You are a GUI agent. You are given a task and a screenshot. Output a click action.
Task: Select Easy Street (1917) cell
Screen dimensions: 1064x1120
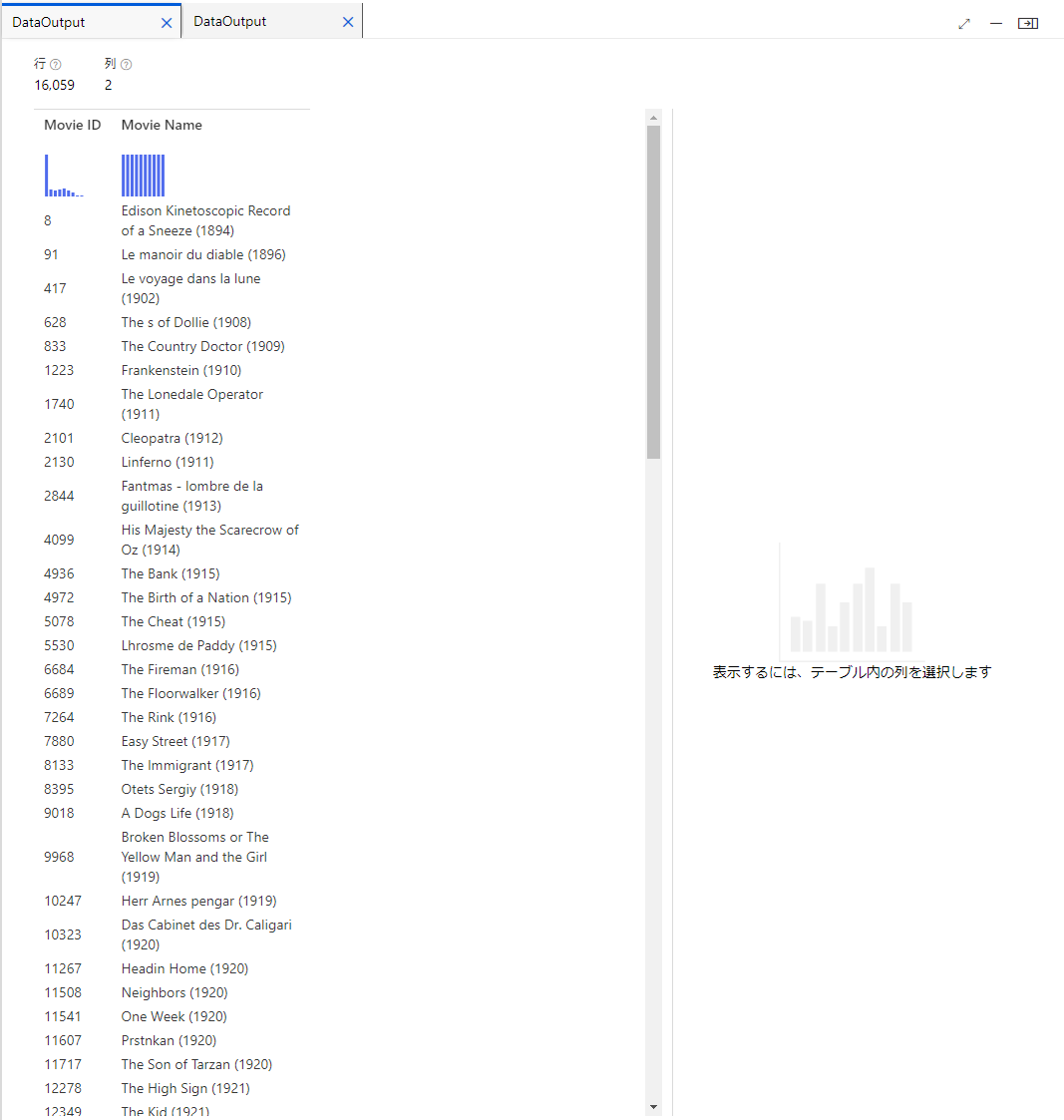tap(176, 741)
